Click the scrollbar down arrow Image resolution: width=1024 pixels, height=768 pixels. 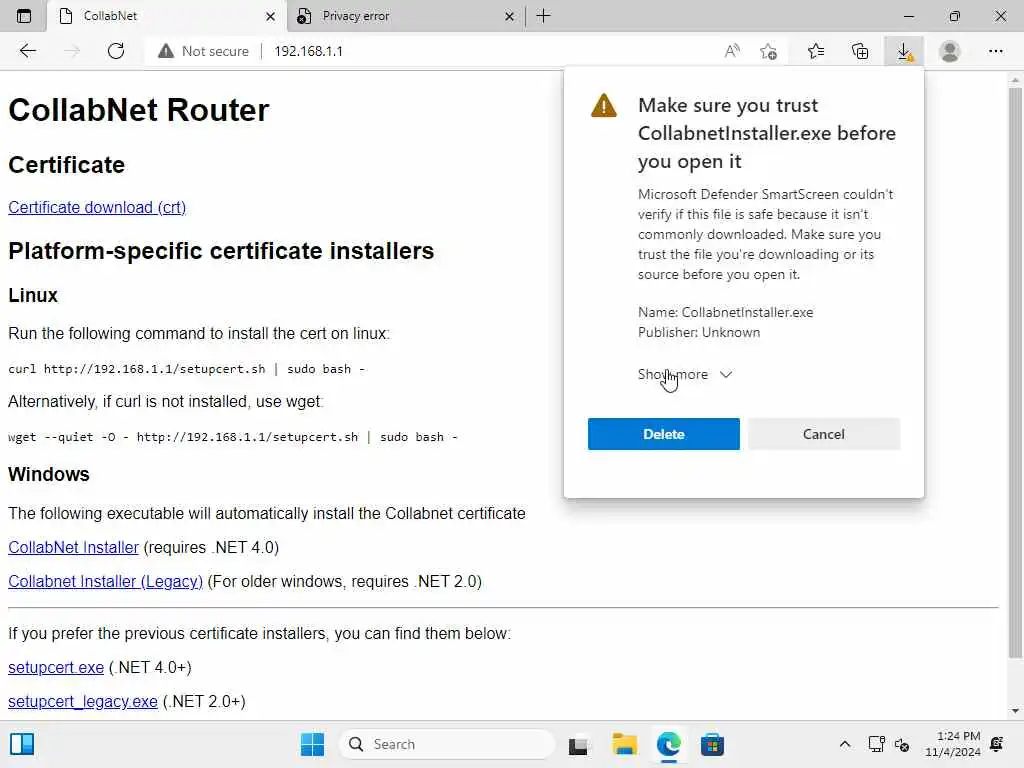click(1014, 711)
